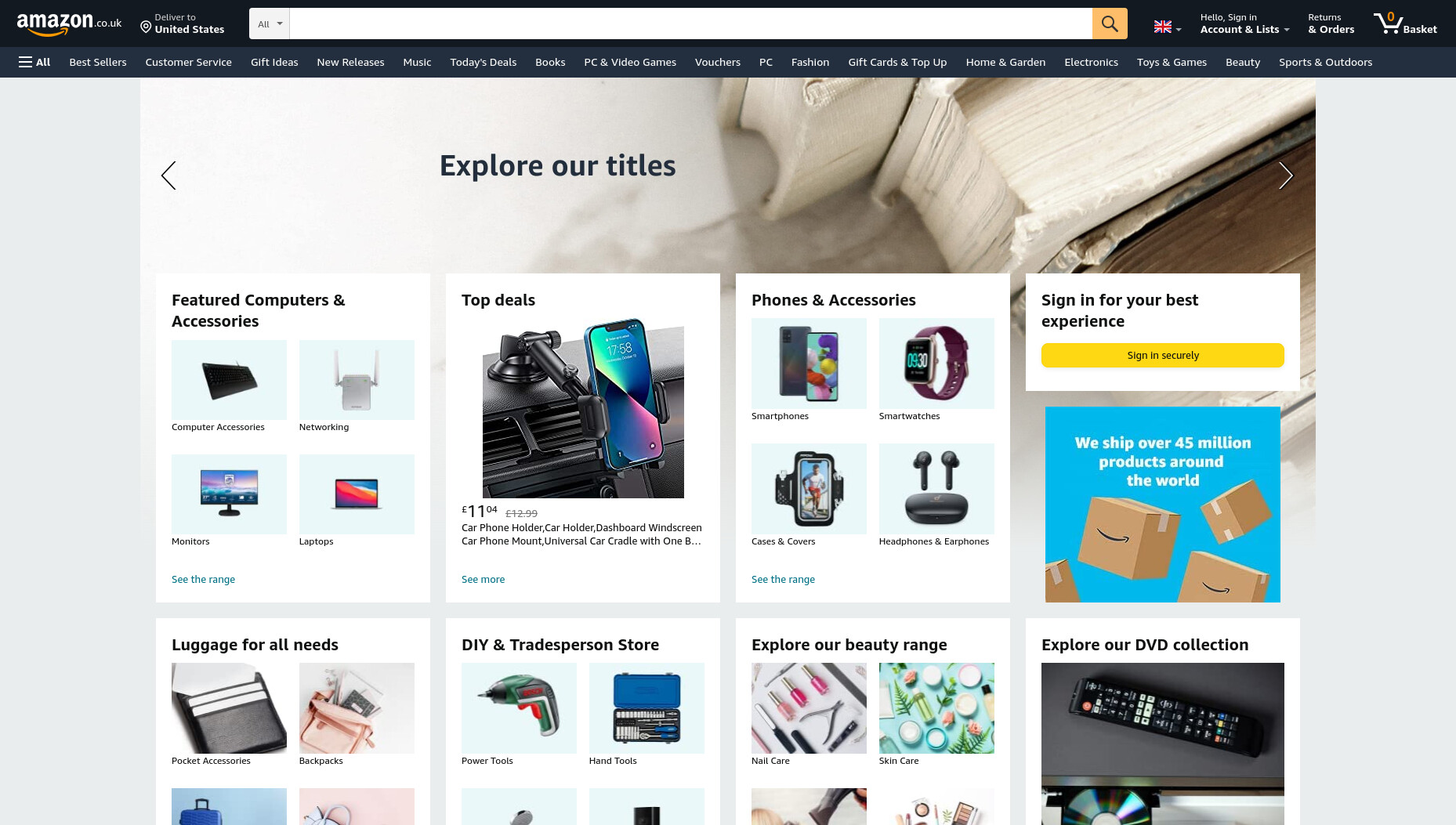The width and height of the screenshot is (1456, 825).
Task: Go to previous banner slide arrow
Action: click(168, 175)
